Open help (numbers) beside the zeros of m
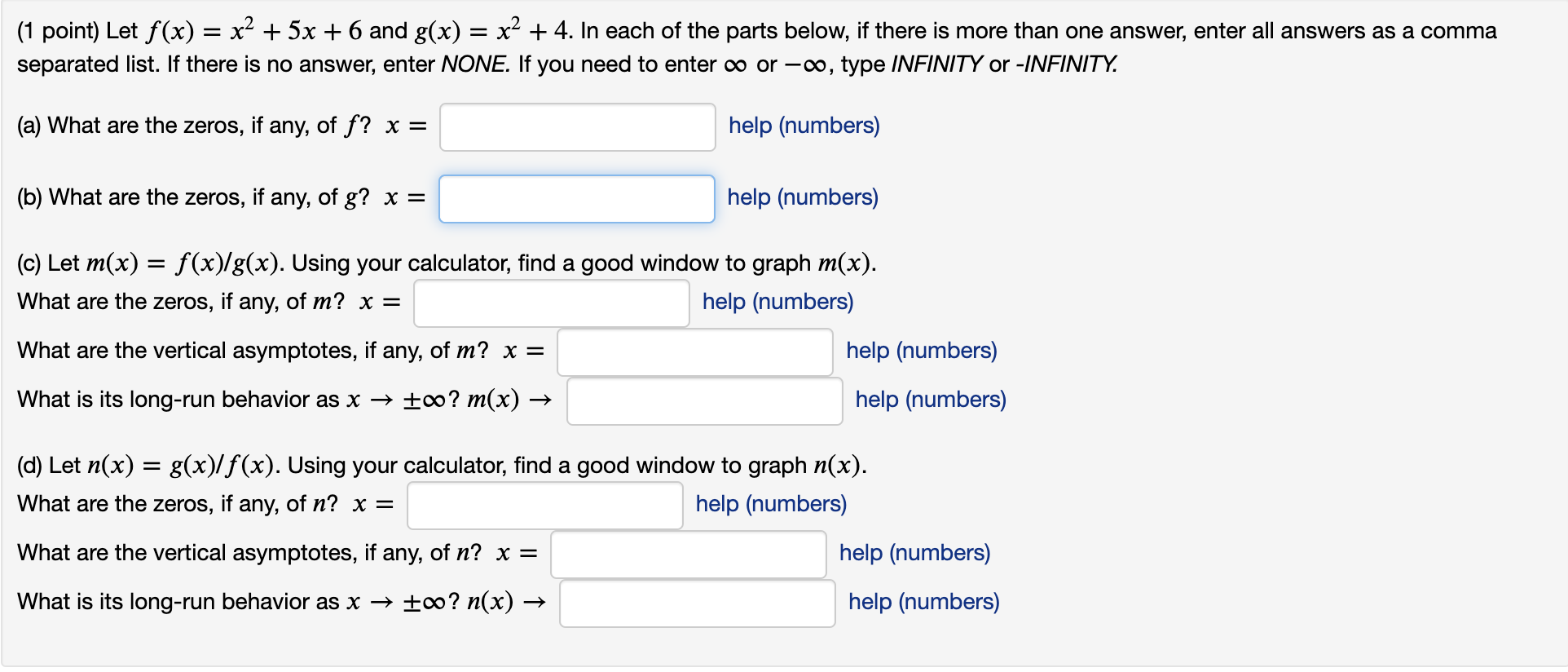Image resolution: width=1568 pixels, height=672 pixels. click(776, 301)
